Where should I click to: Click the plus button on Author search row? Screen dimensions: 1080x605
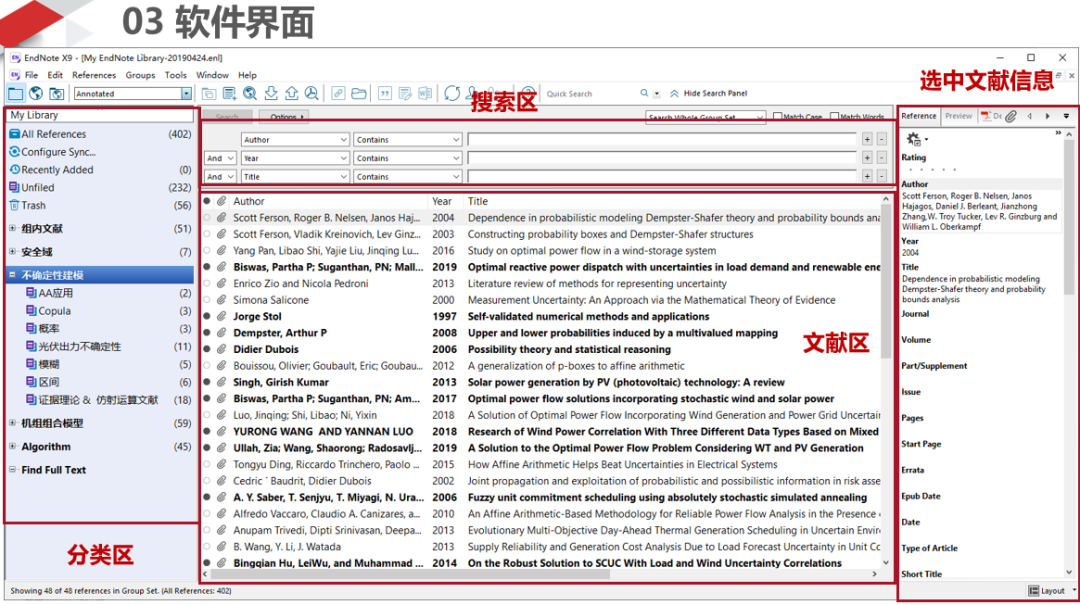click(867, 140)
